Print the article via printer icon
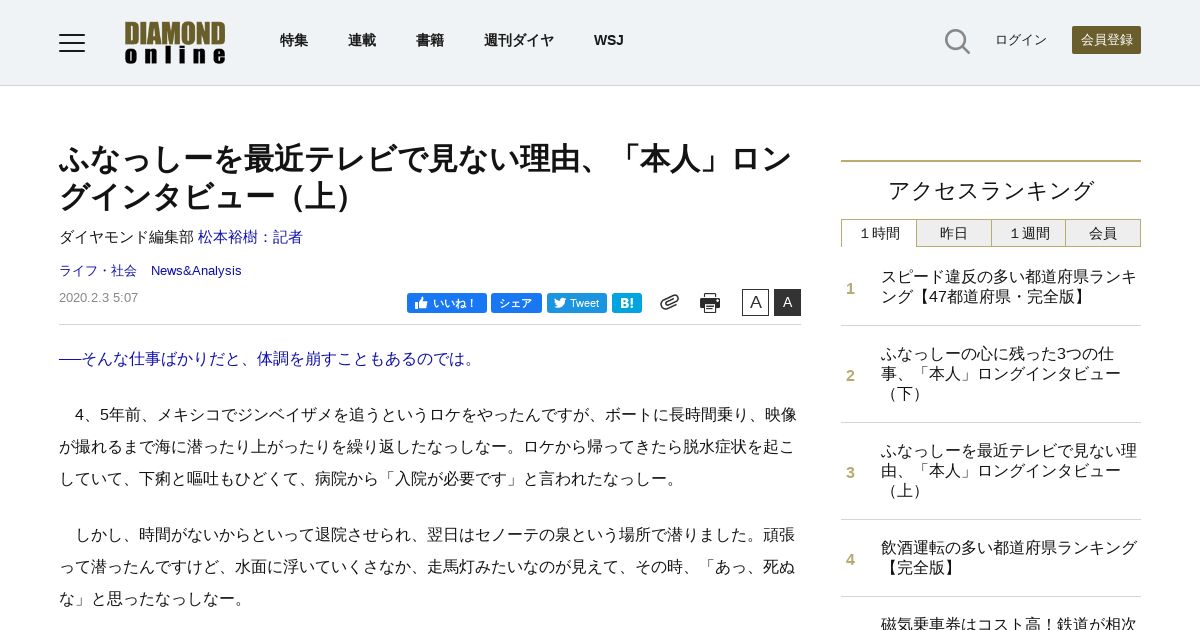Image resolution: width=1200 pixels, height=630 pixels. coord(710,303)
